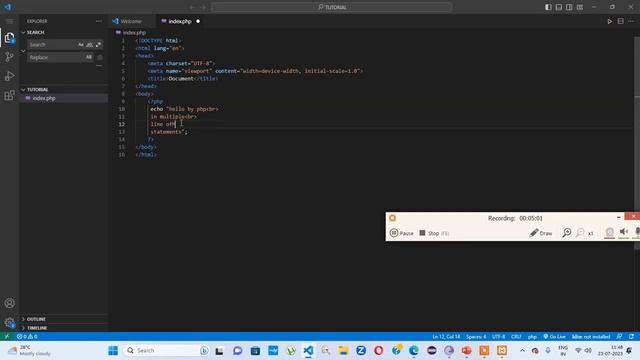Click the TUTORIAL command center search
The image size is (640, 360).
coord(332,7)
